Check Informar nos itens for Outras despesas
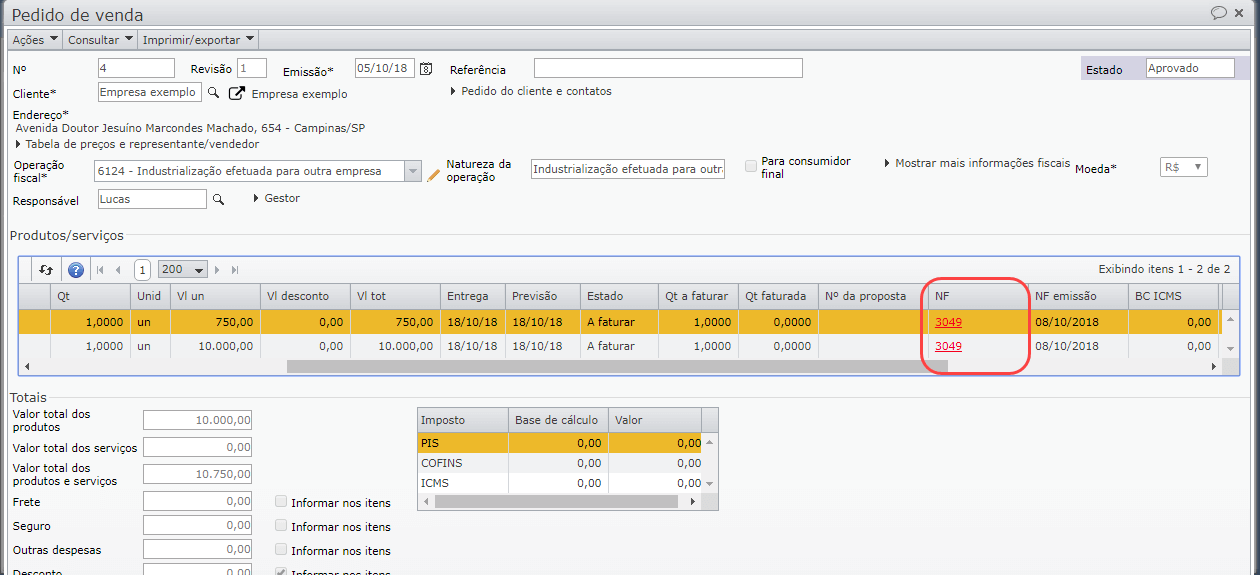1260x575 pixels. pos(281,550)
